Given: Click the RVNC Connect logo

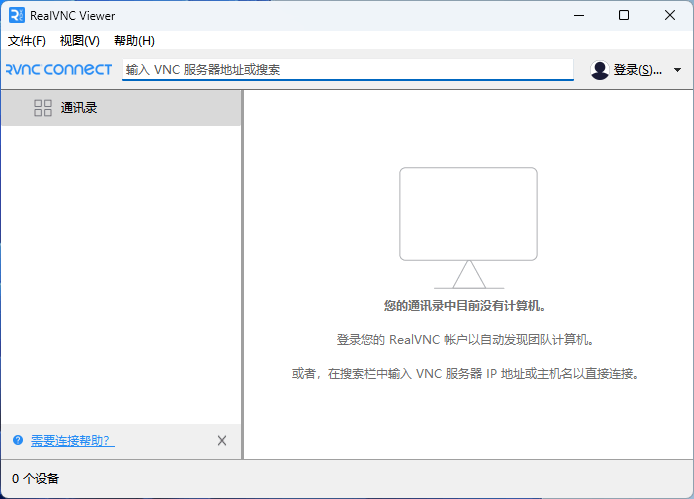Looking at the screenshot, I should click(58, 70).
